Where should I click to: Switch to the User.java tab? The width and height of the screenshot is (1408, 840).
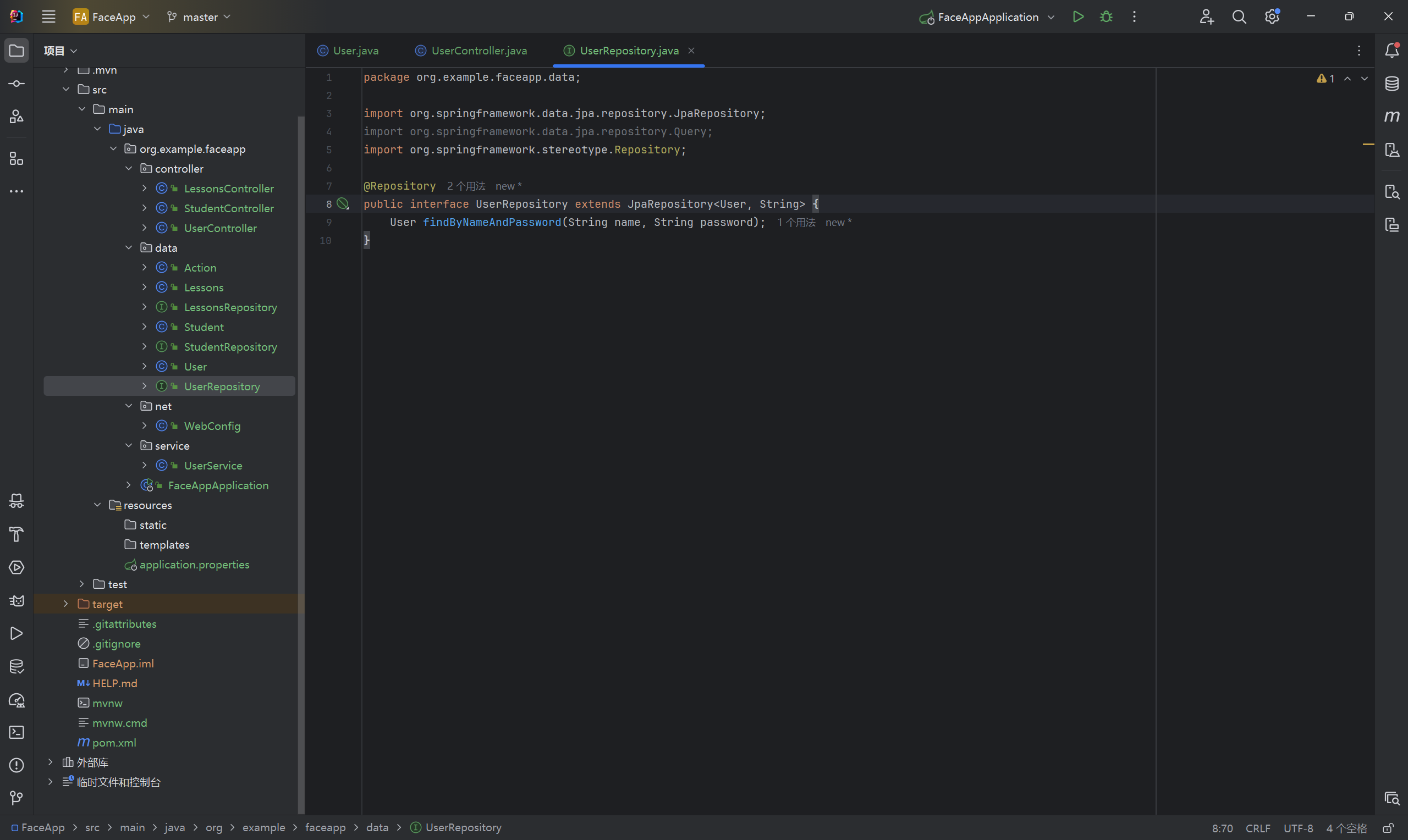point(355,51)
